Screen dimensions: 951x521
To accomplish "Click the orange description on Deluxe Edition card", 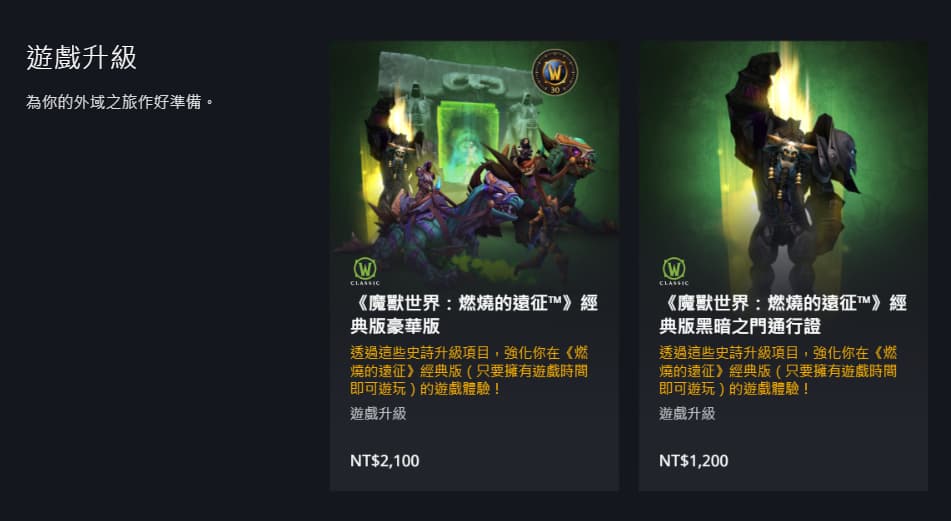I will pos(469,371).
